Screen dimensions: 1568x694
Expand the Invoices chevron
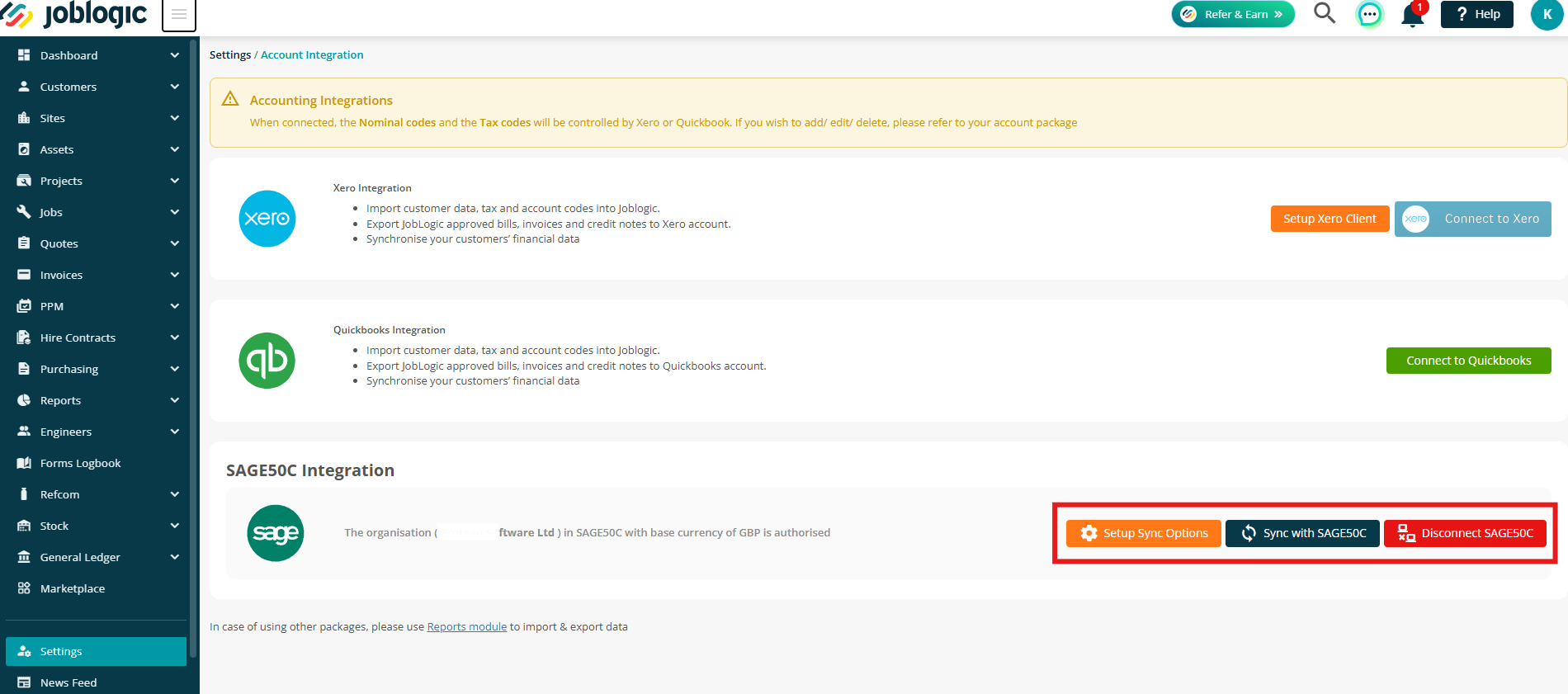(x=174, y=275)
